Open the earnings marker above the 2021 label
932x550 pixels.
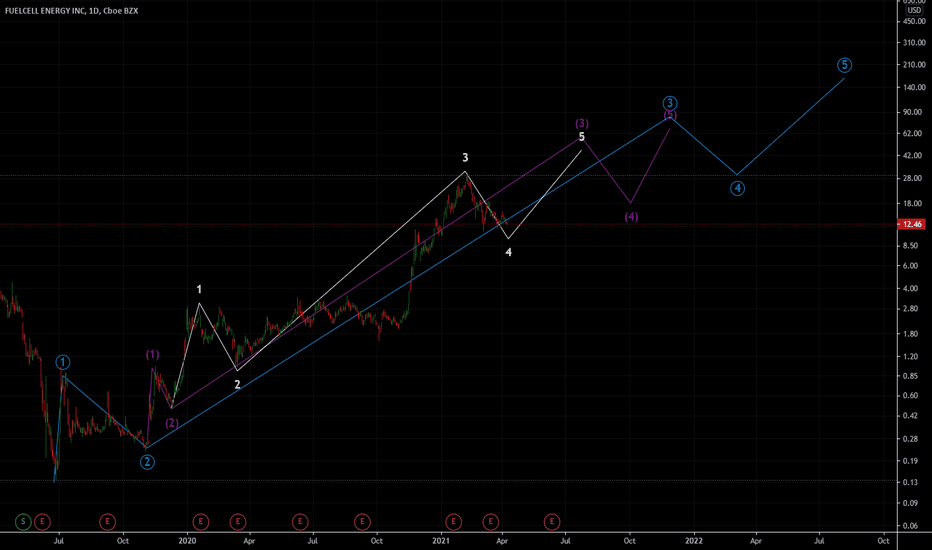pos(454,522)
